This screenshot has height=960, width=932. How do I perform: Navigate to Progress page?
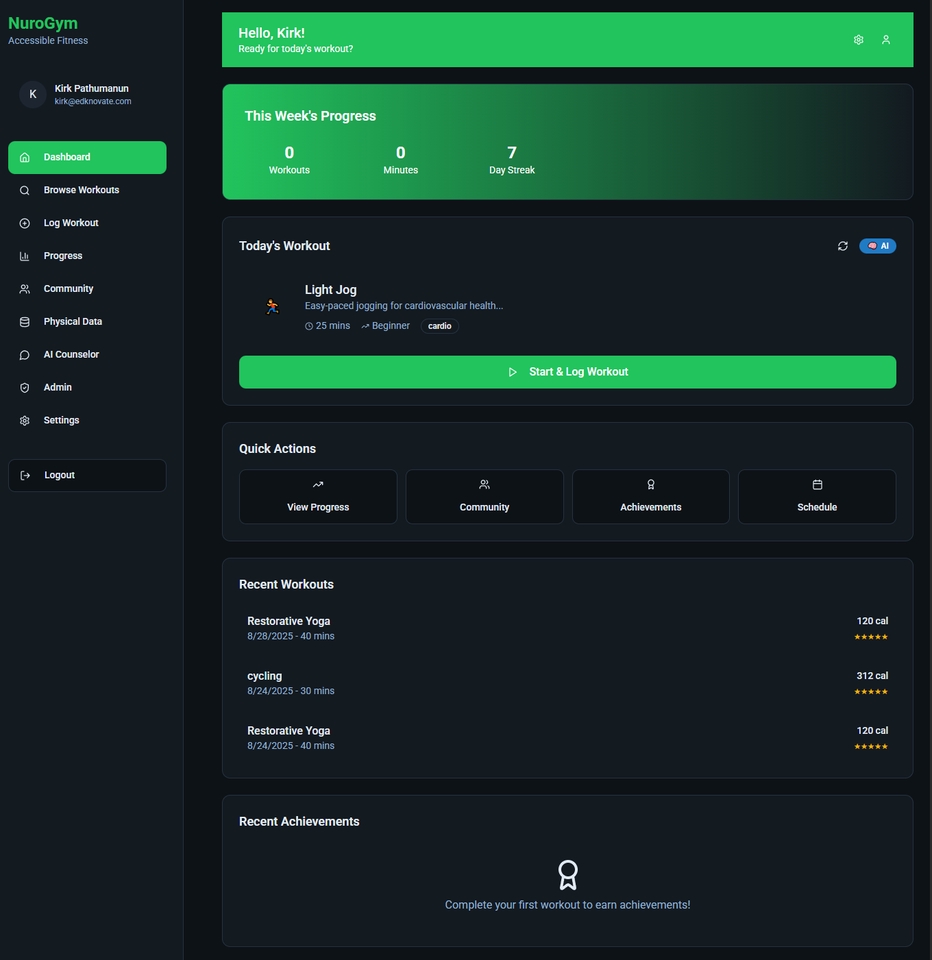click(x=87, y=256)
